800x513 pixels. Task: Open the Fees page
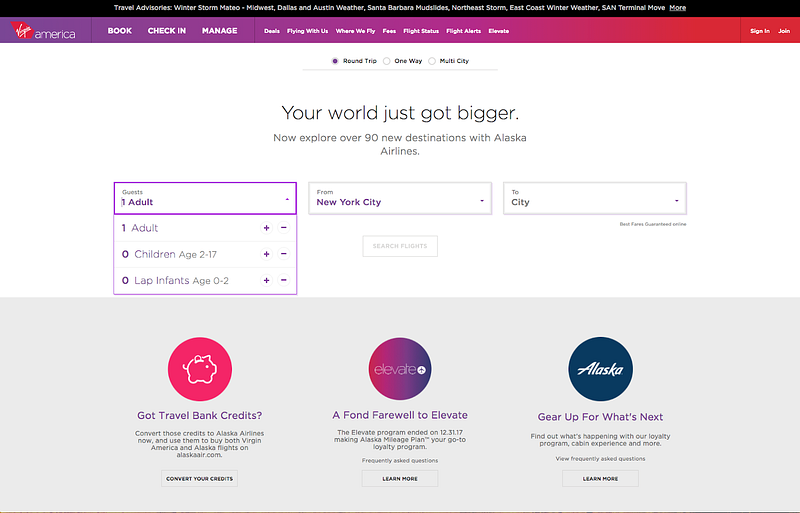pos(389,31)
